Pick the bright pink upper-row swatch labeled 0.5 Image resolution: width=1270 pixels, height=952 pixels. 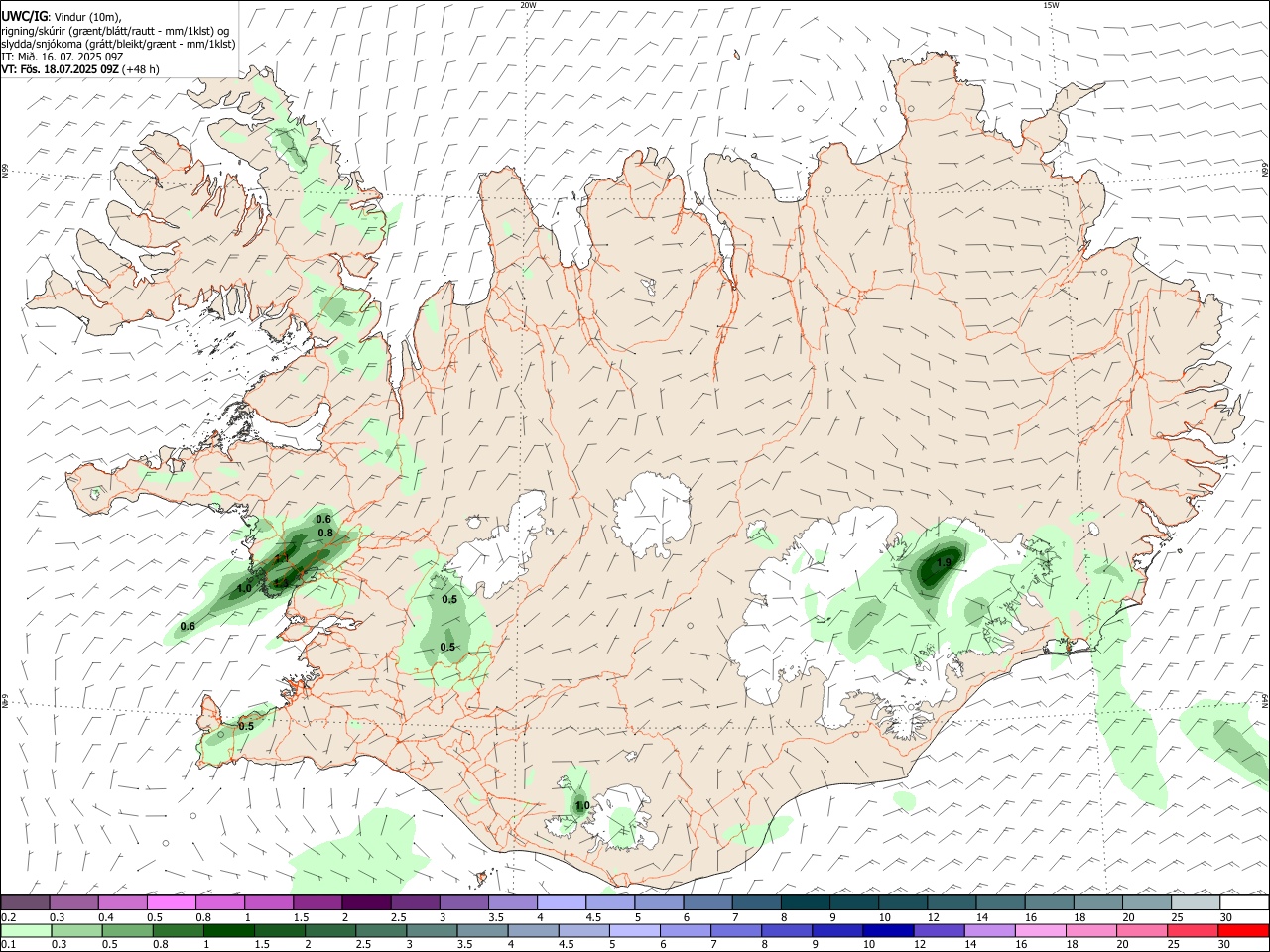click(173, 902)
